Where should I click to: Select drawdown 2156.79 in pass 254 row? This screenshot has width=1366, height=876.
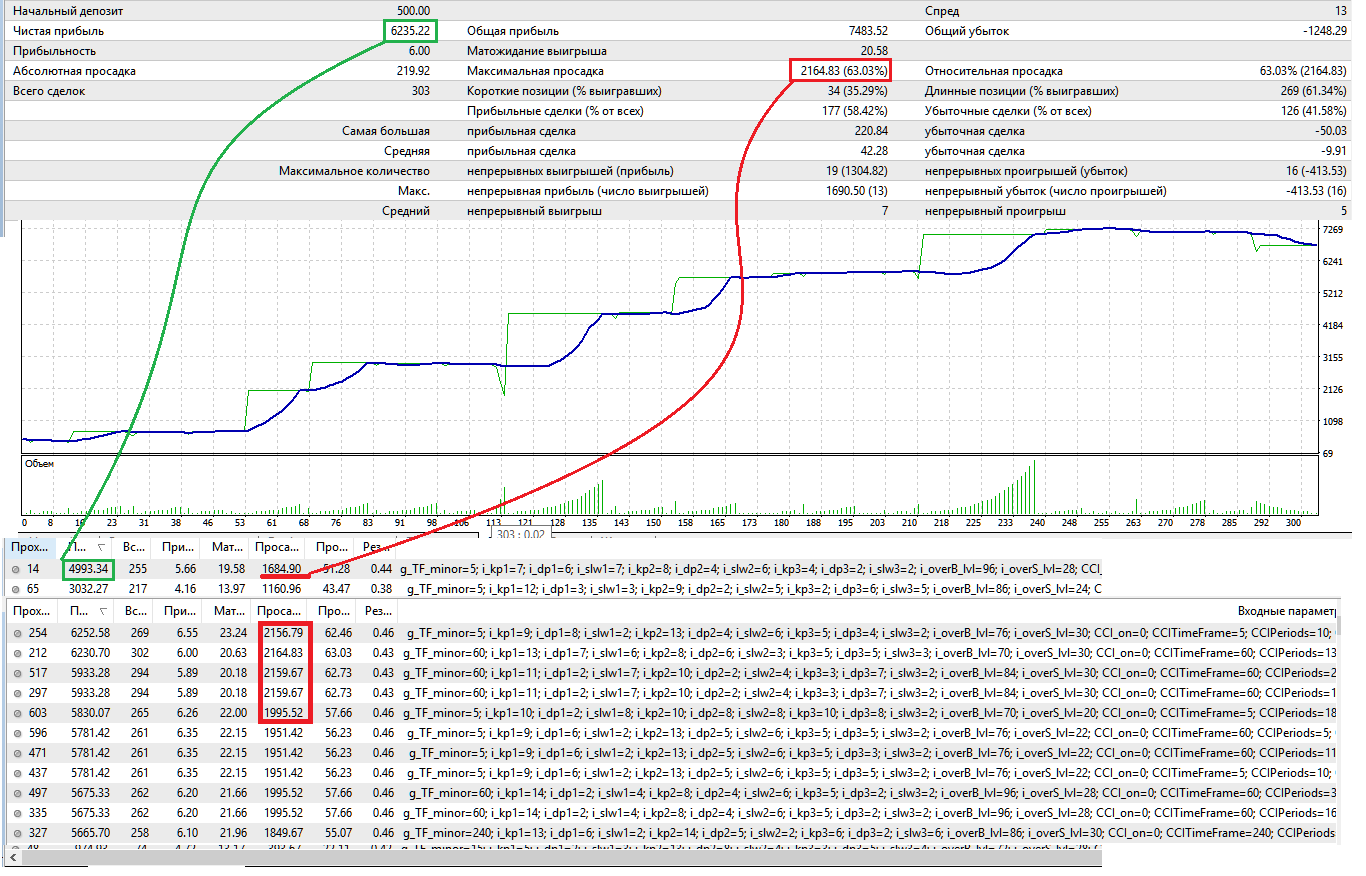[x=282, y=633]
